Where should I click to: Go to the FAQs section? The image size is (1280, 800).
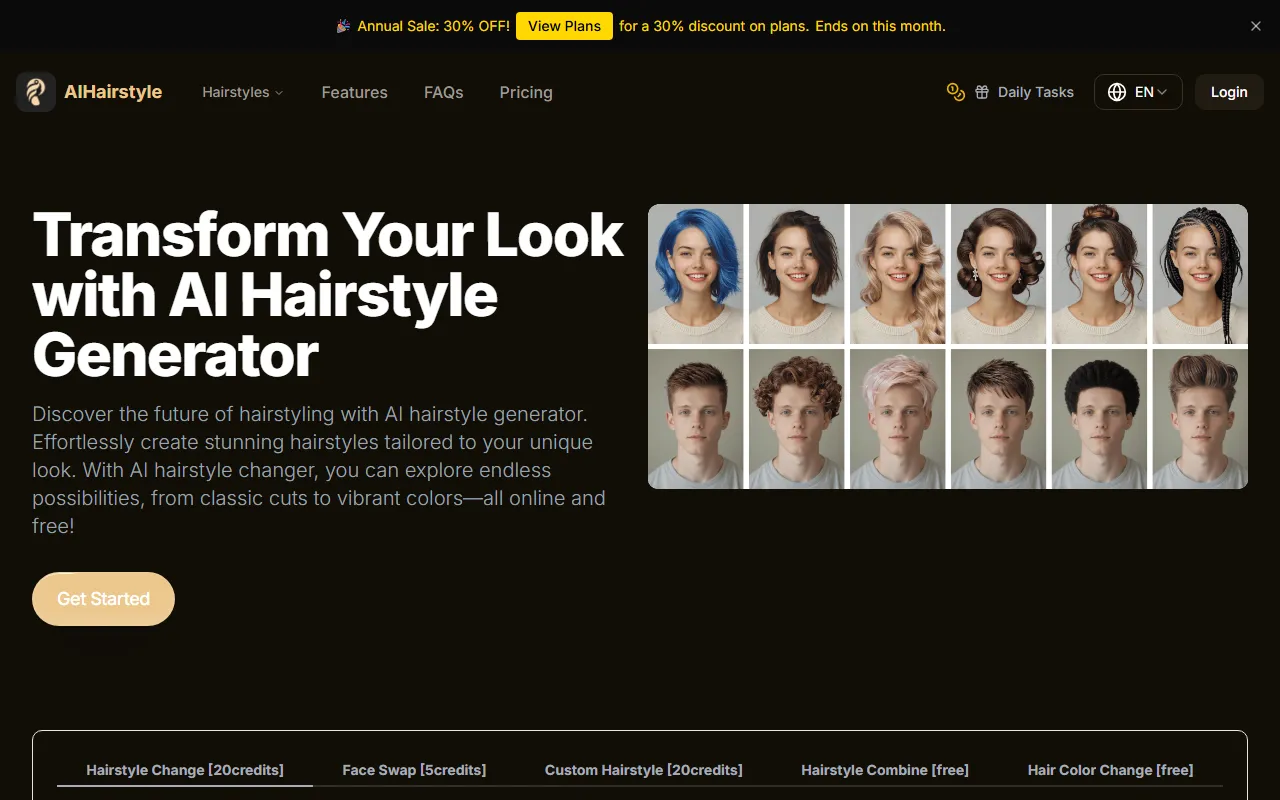click(443, 92)
